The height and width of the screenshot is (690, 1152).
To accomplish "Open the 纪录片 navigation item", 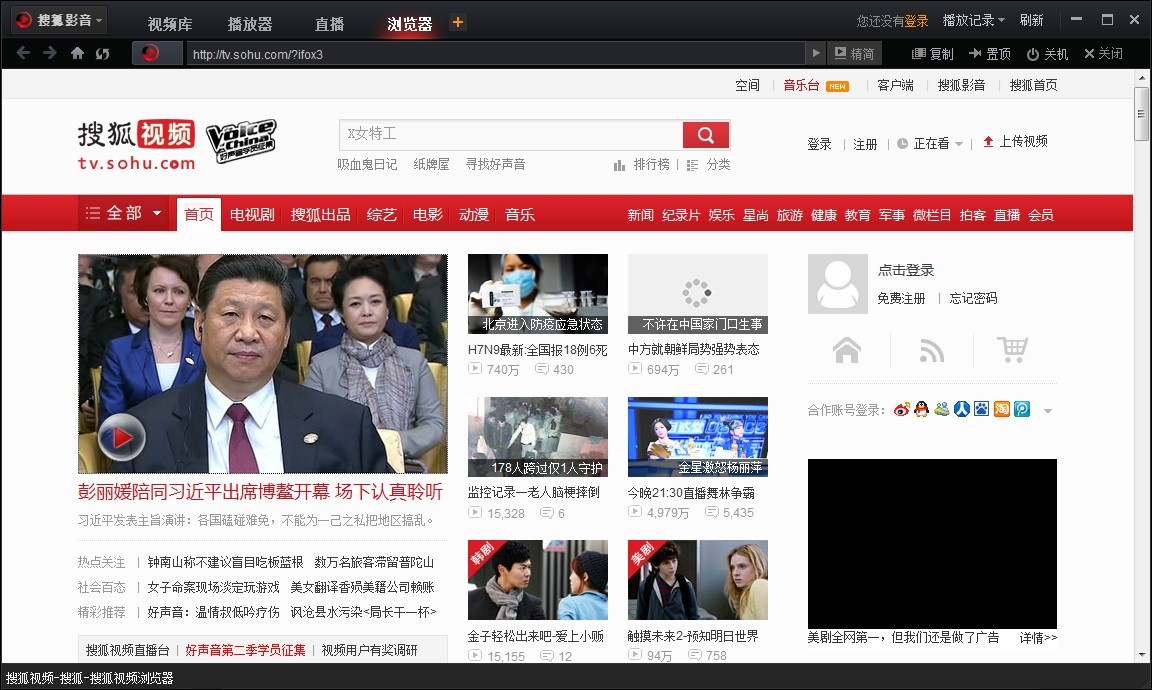I will click(681, 215).
